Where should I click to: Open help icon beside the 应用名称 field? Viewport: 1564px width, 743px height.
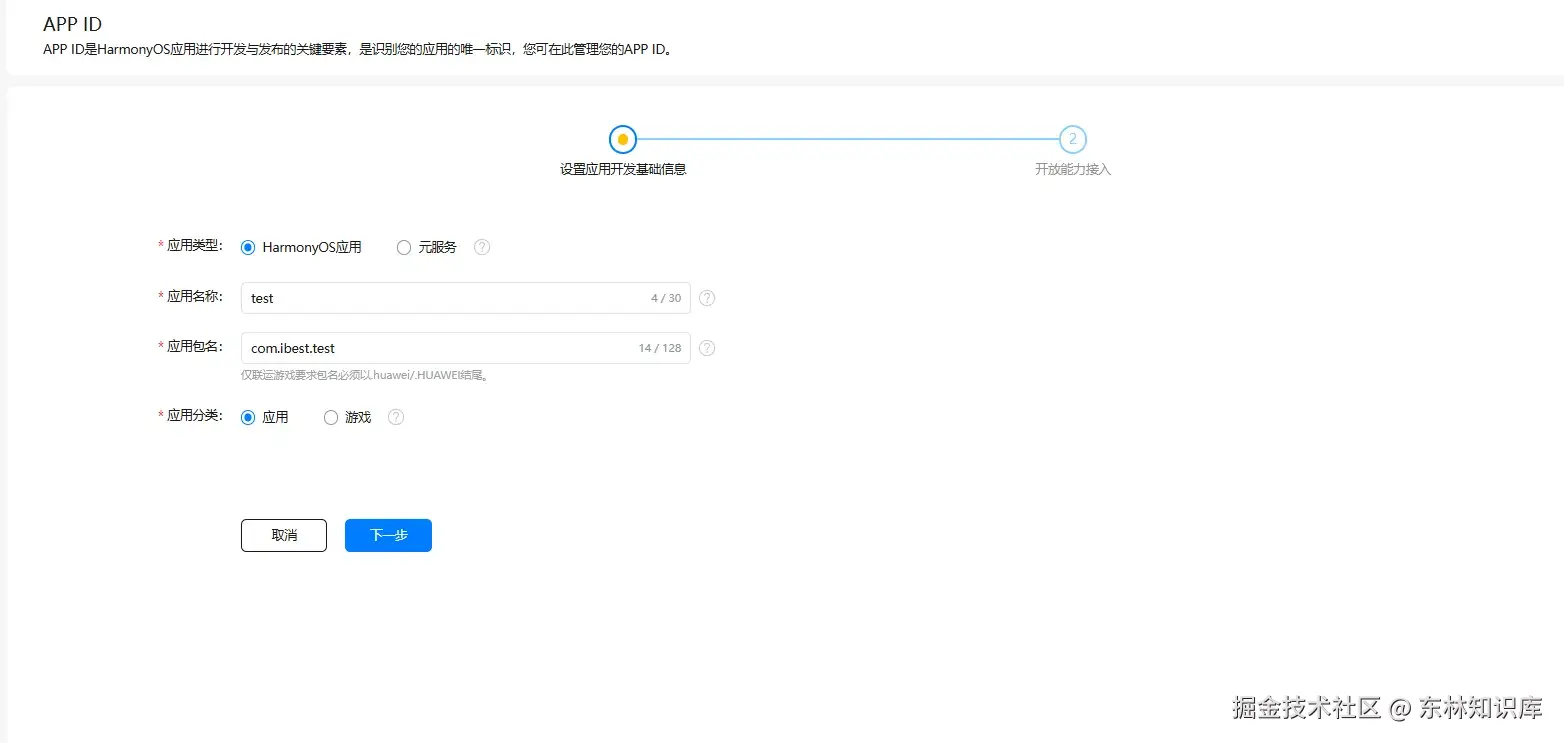click(707, 298)
